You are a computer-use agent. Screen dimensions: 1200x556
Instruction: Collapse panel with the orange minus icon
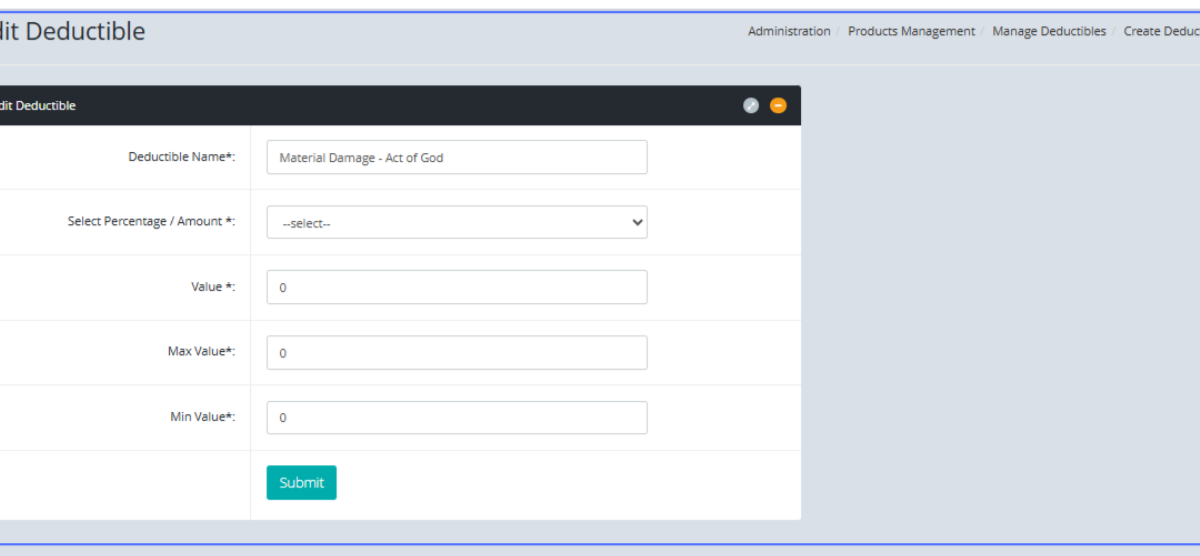click(x=778, y=105)
